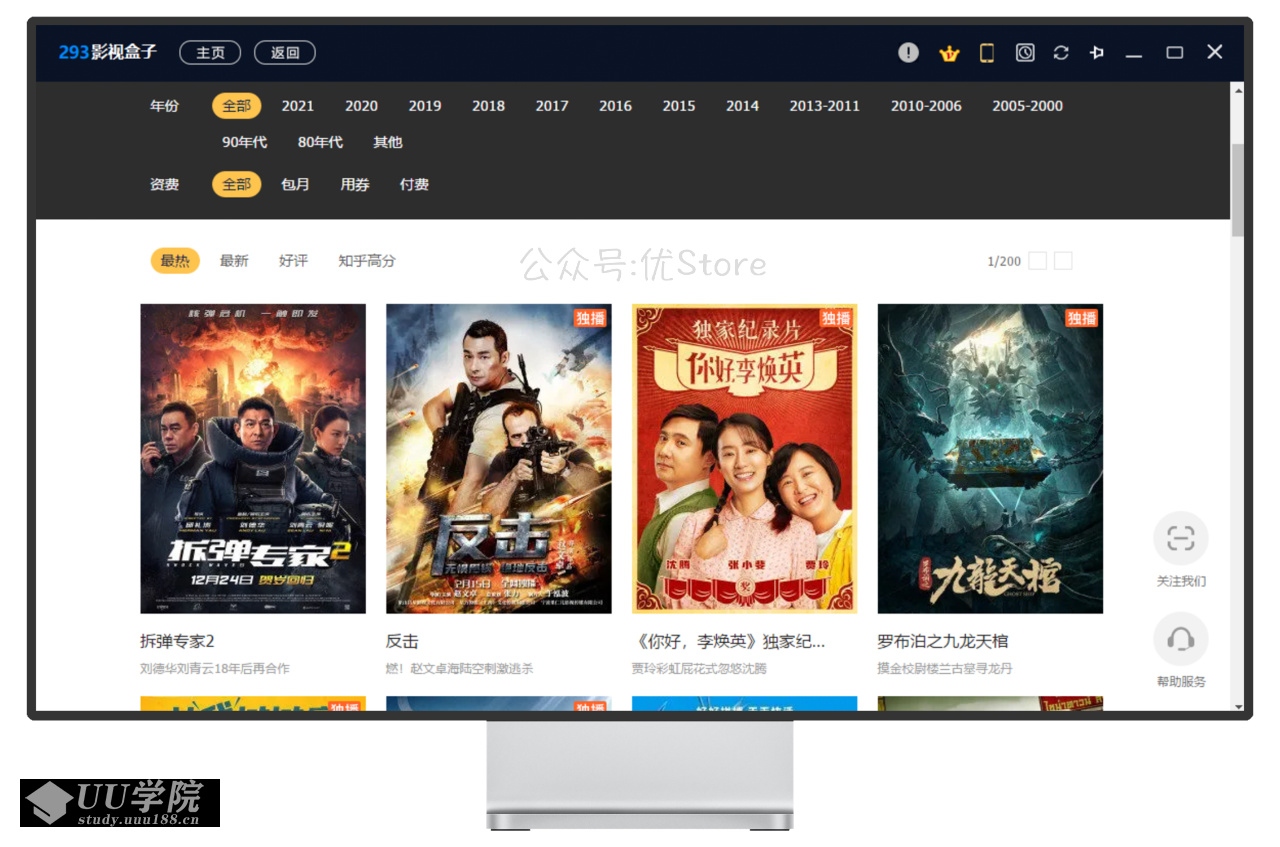
Task: Click the vertical scrollbar thumb
Action: pyautogui.click(x=1237, y=189)
